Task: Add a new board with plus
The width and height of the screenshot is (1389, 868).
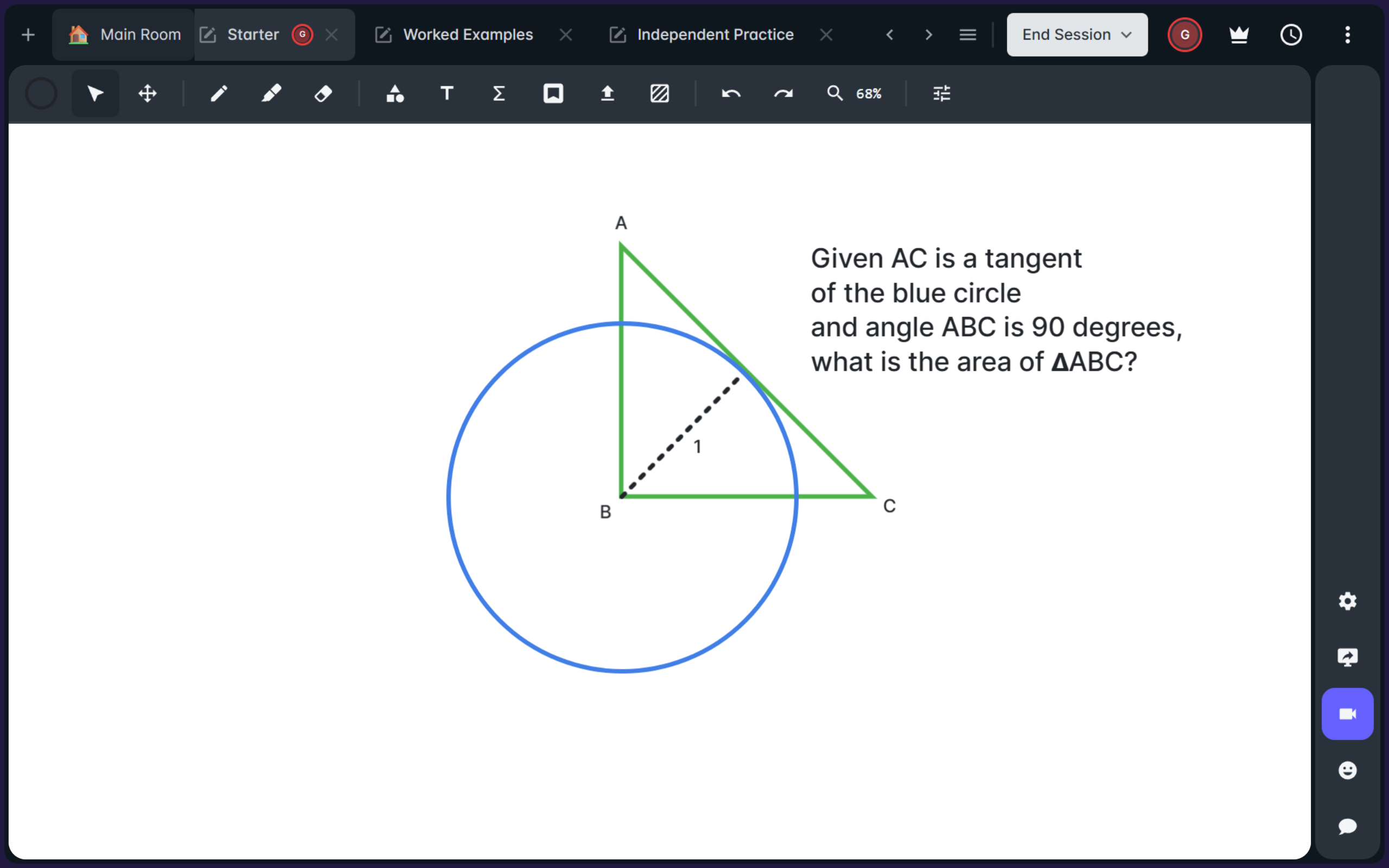Action: (28, 35)
